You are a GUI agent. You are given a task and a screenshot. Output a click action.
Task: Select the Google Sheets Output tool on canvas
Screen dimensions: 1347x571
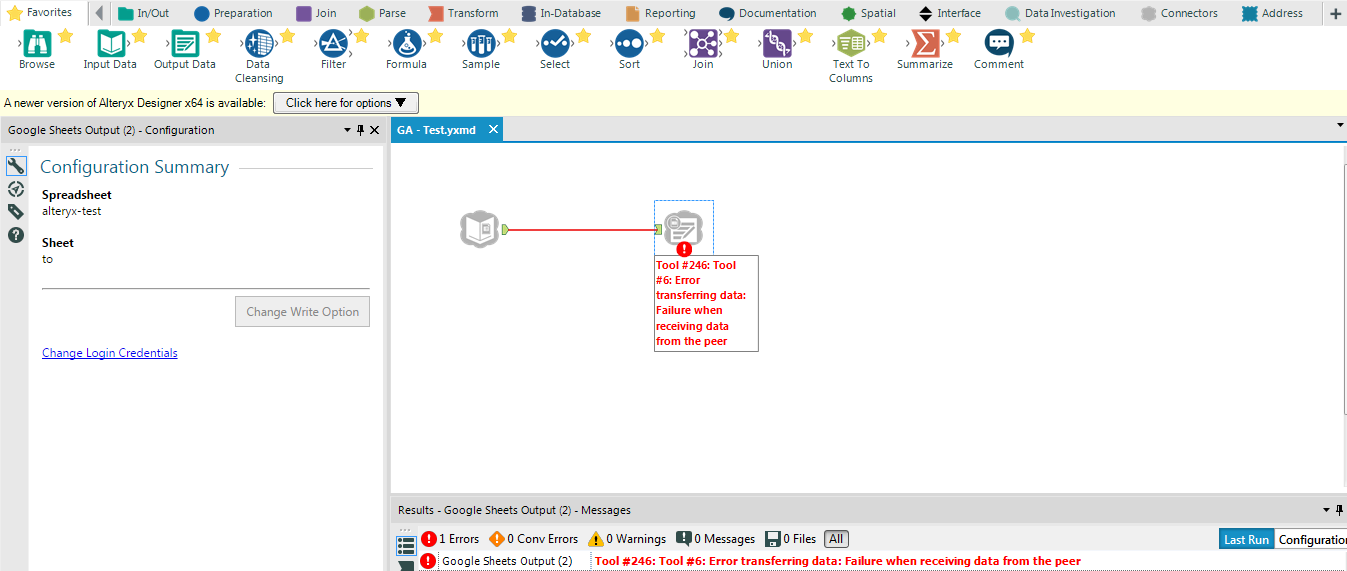[x=684, y=228]
